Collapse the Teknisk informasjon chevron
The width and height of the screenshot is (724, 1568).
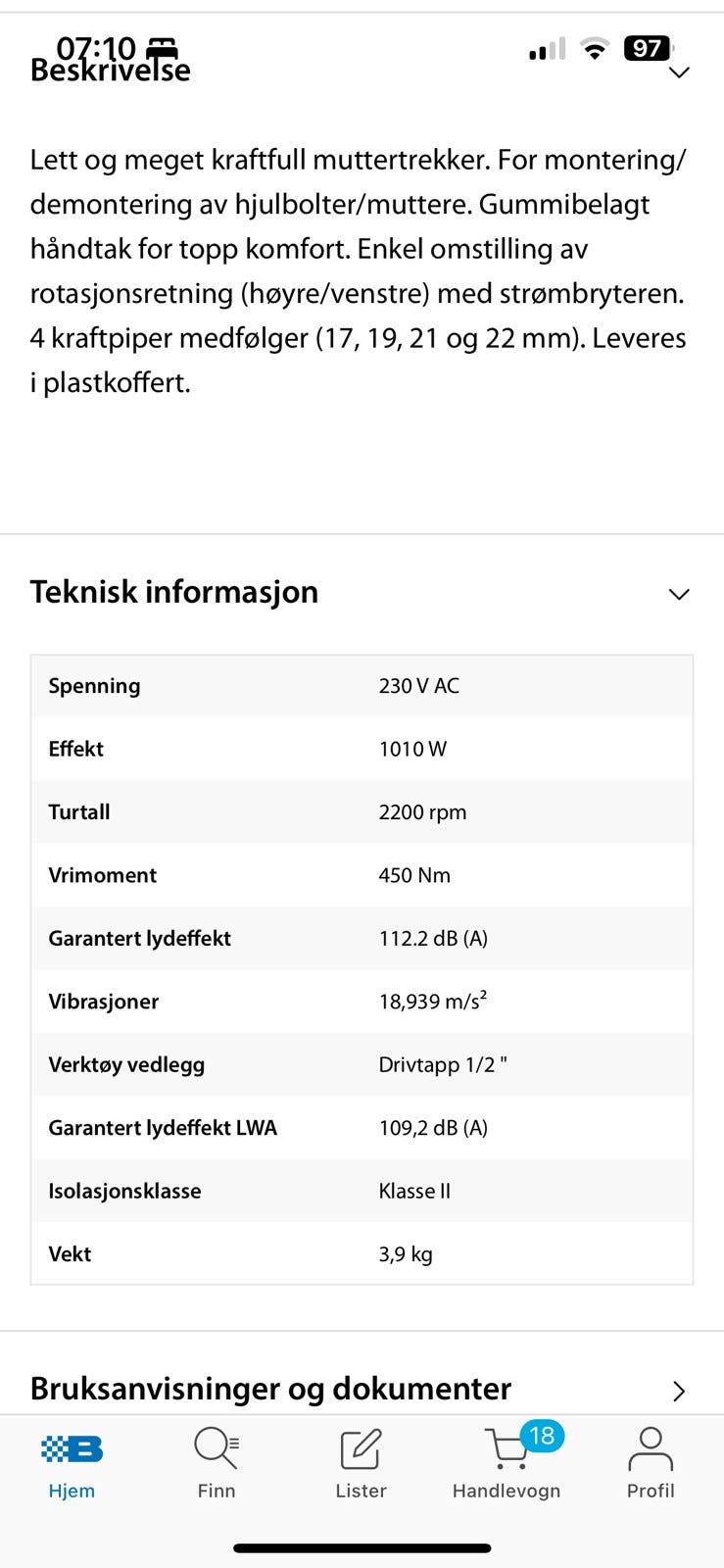pos(679,594)
